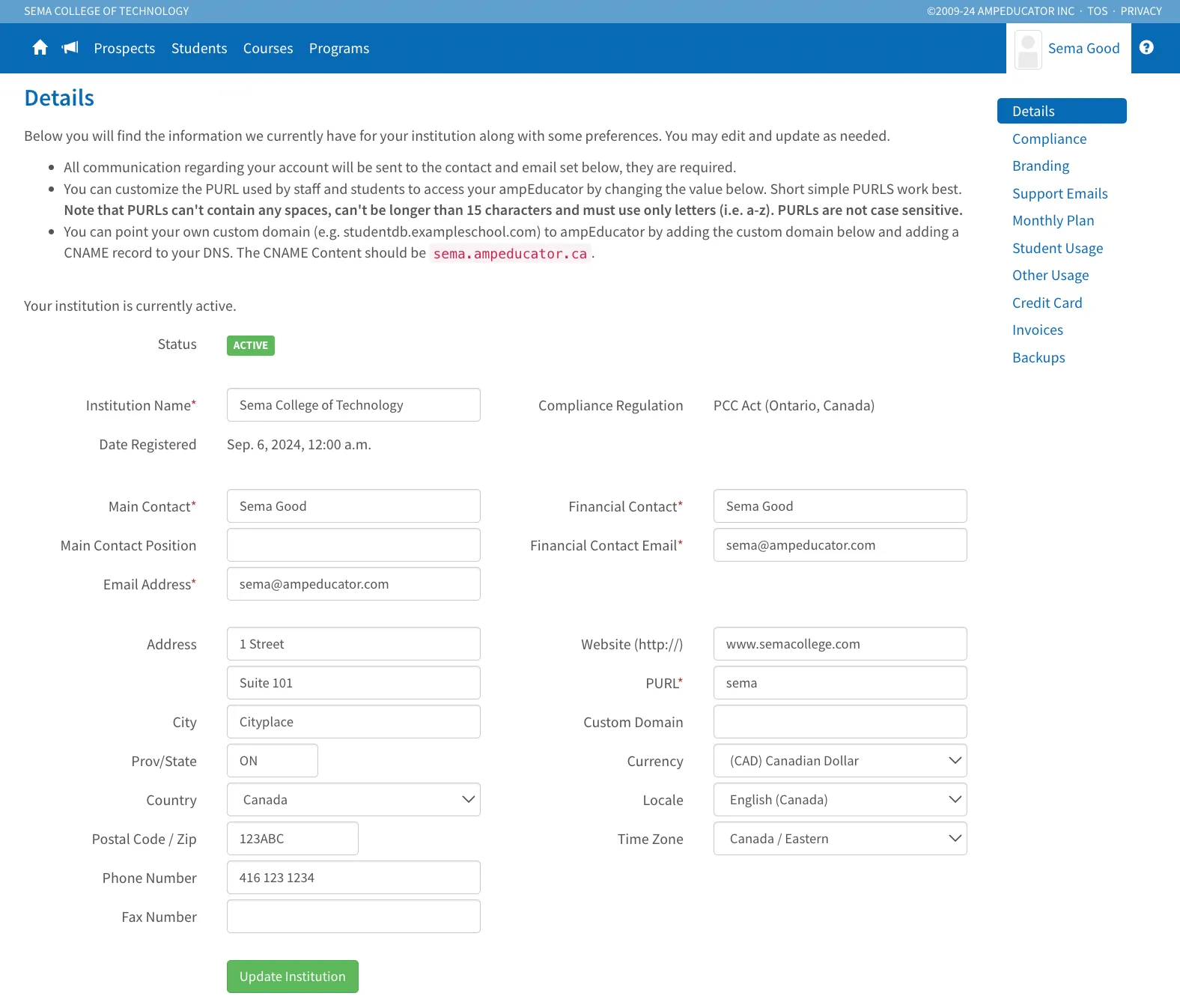This screenshot has height=1008, width=1180.
Task: Focus the Main Contact field
Action: pos(353,506)
